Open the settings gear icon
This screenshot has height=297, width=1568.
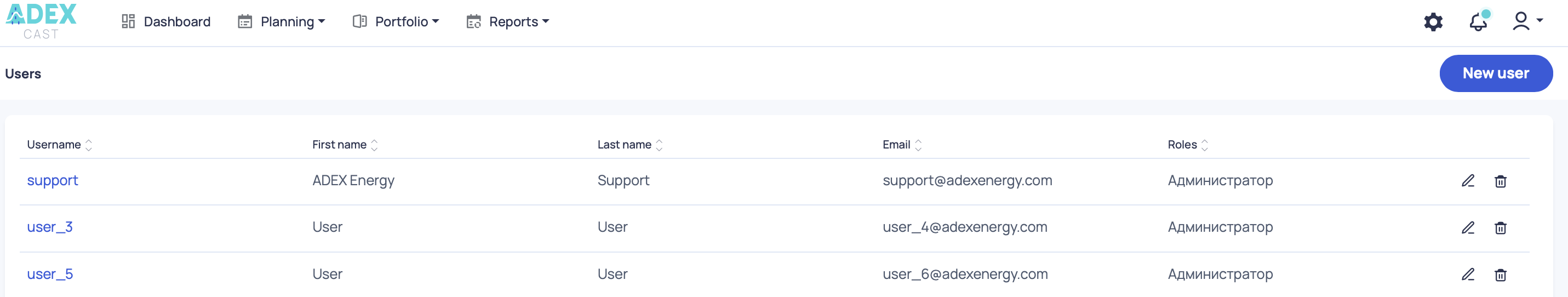click(x=1433, y=22)
